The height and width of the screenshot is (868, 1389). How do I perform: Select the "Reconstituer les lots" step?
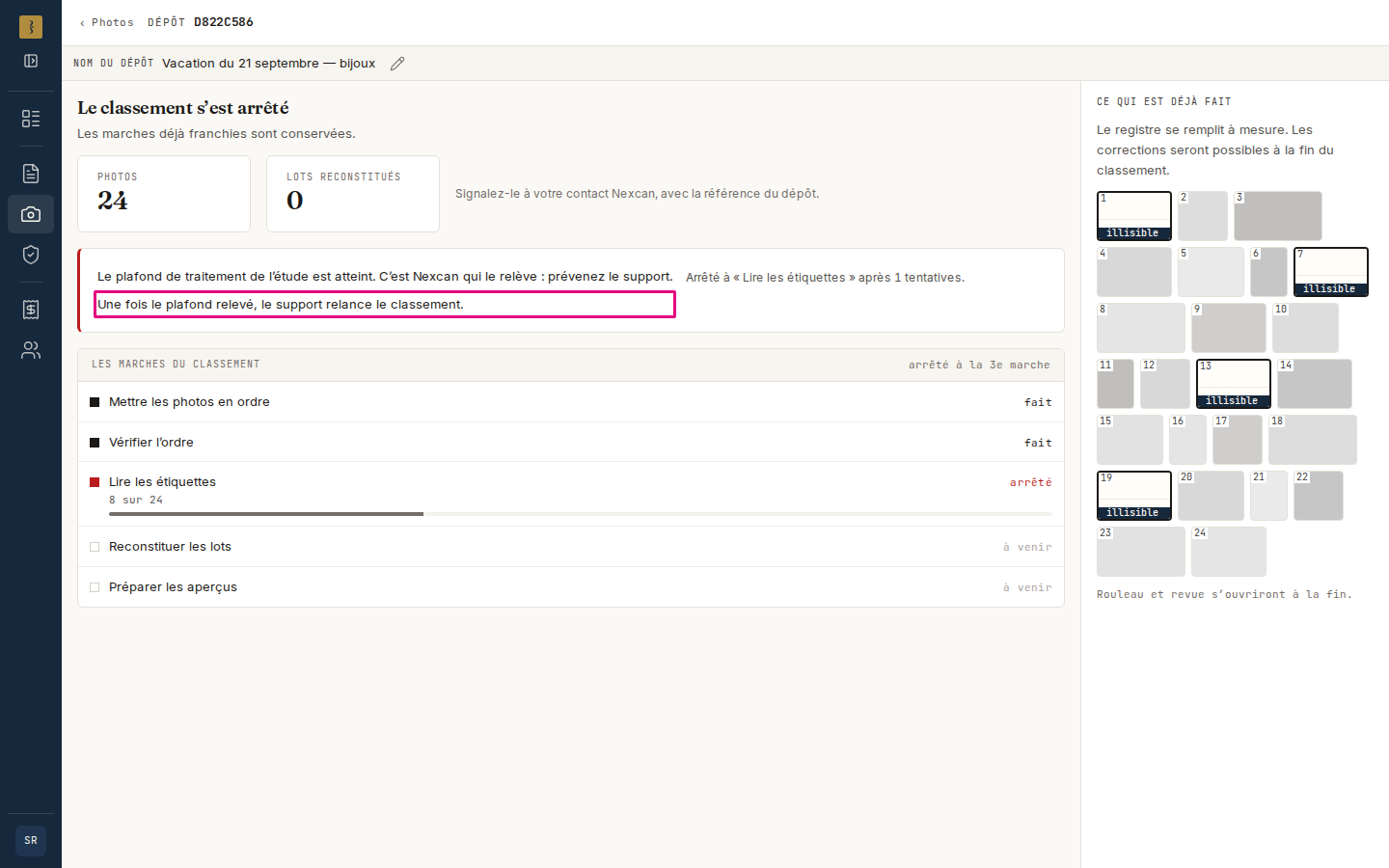[x=571, y=547]
